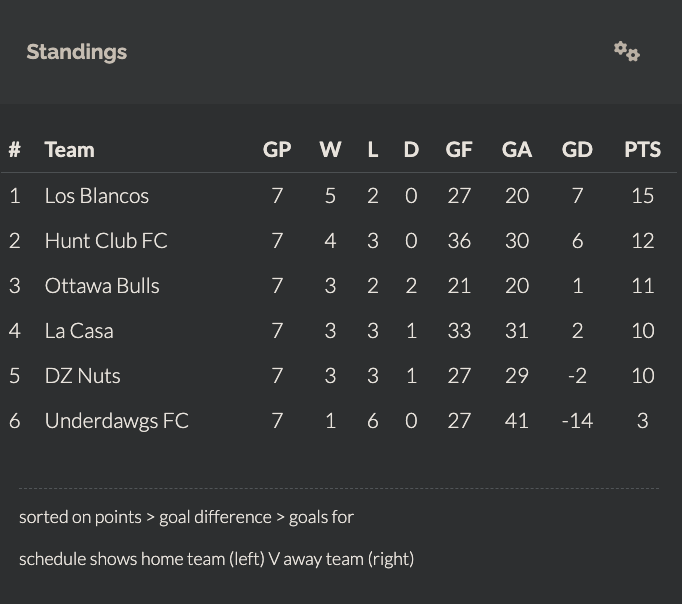Open the standings settings gears icon
682x604 pixels.
coord(627,52)
